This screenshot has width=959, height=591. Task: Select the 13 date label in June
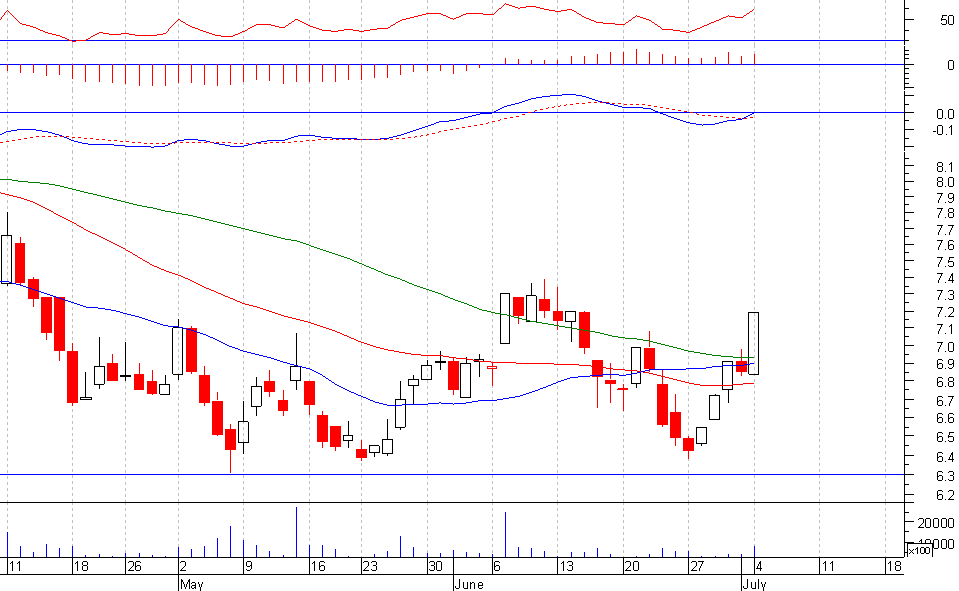click(566, 567)
